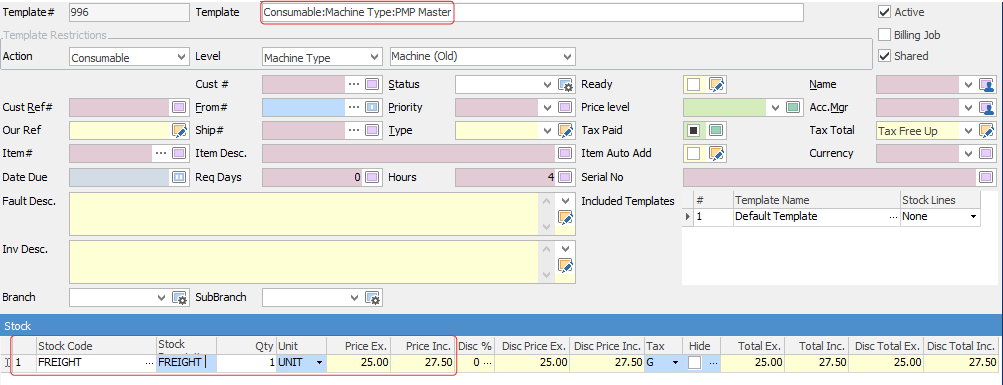Expand the Status dropdown
The width and height of the screenshot is (1003, 385).
click(547, 84)
